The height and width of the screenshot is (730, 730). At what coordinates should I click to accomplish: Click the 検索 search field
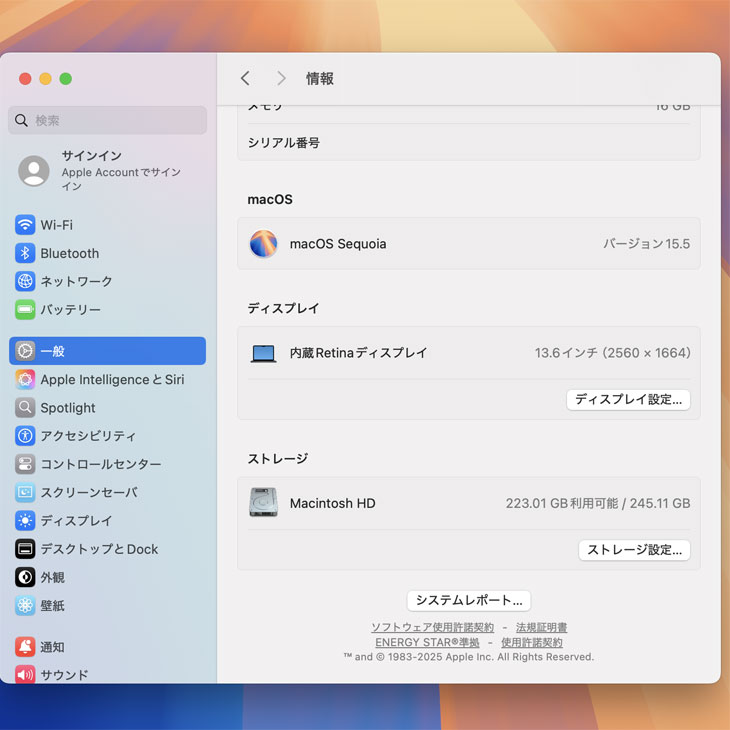click(x=108, y=120)
